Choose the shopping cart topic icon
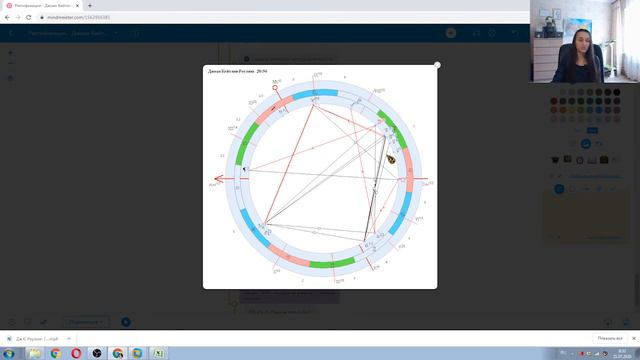The image size is (640, 360). (x=555, y=160)
